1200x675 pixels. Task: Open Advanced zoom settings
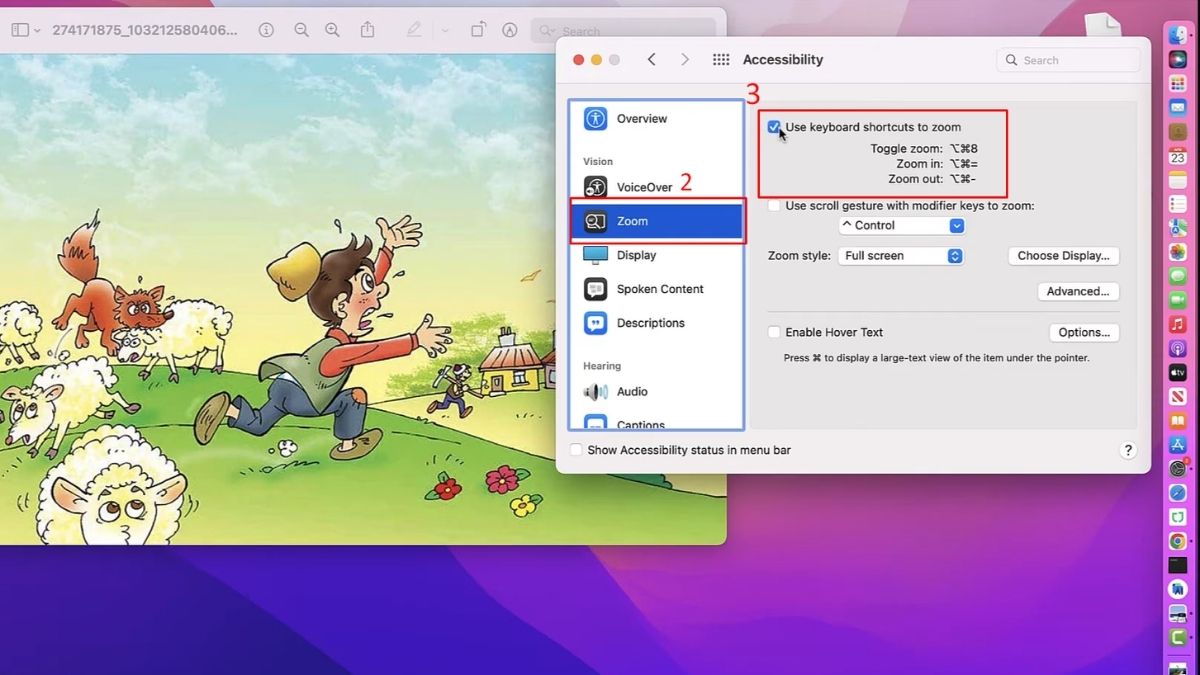pyautogui.click(x=1078, y=292)
